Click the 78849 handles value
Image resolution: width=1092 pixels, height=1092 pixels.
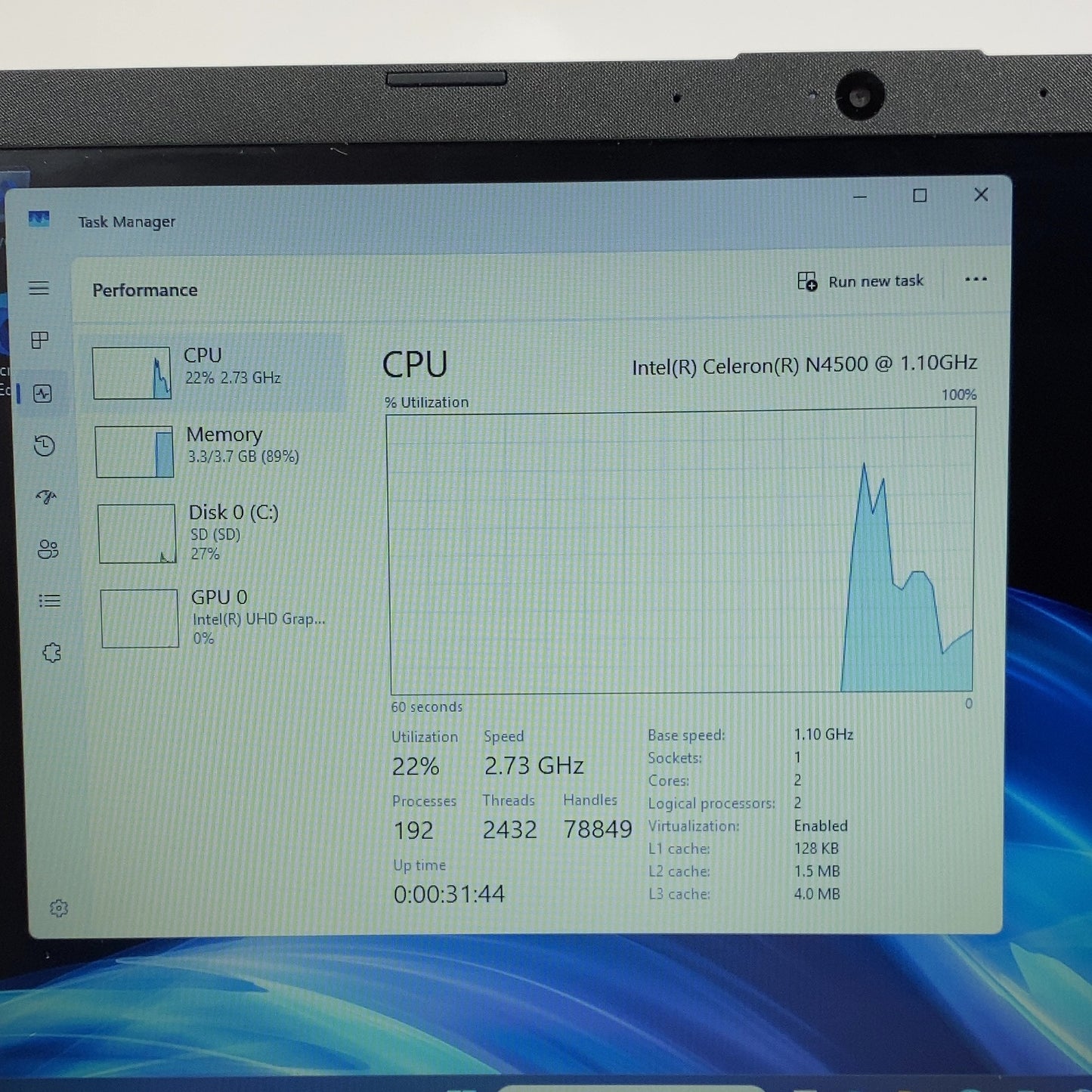click(x=597, y=829)
